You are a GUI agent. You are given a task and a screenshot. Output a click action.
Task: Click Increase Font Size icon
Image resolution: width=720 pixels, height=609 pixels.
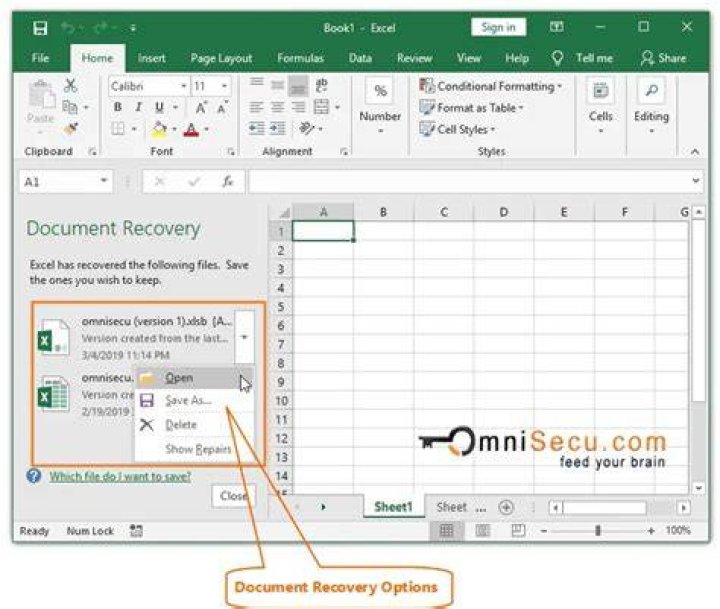[201, 107]
